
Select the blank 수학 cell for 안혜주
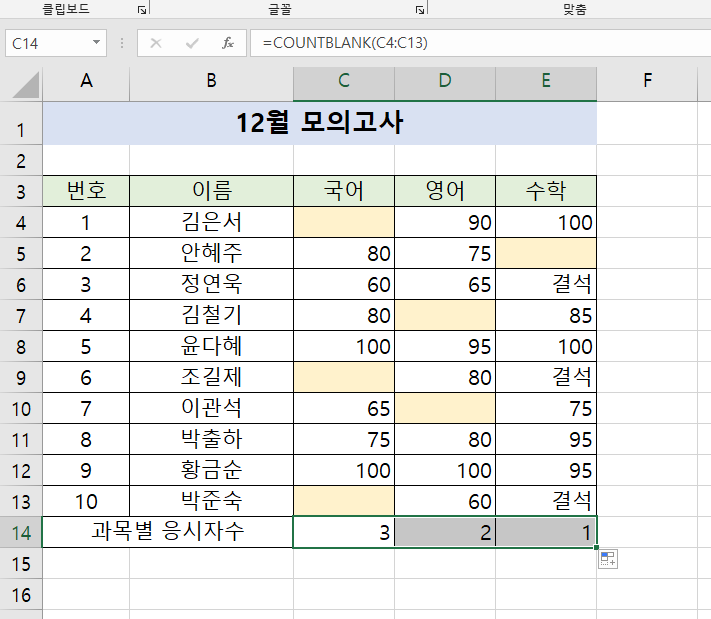(546, 253)
